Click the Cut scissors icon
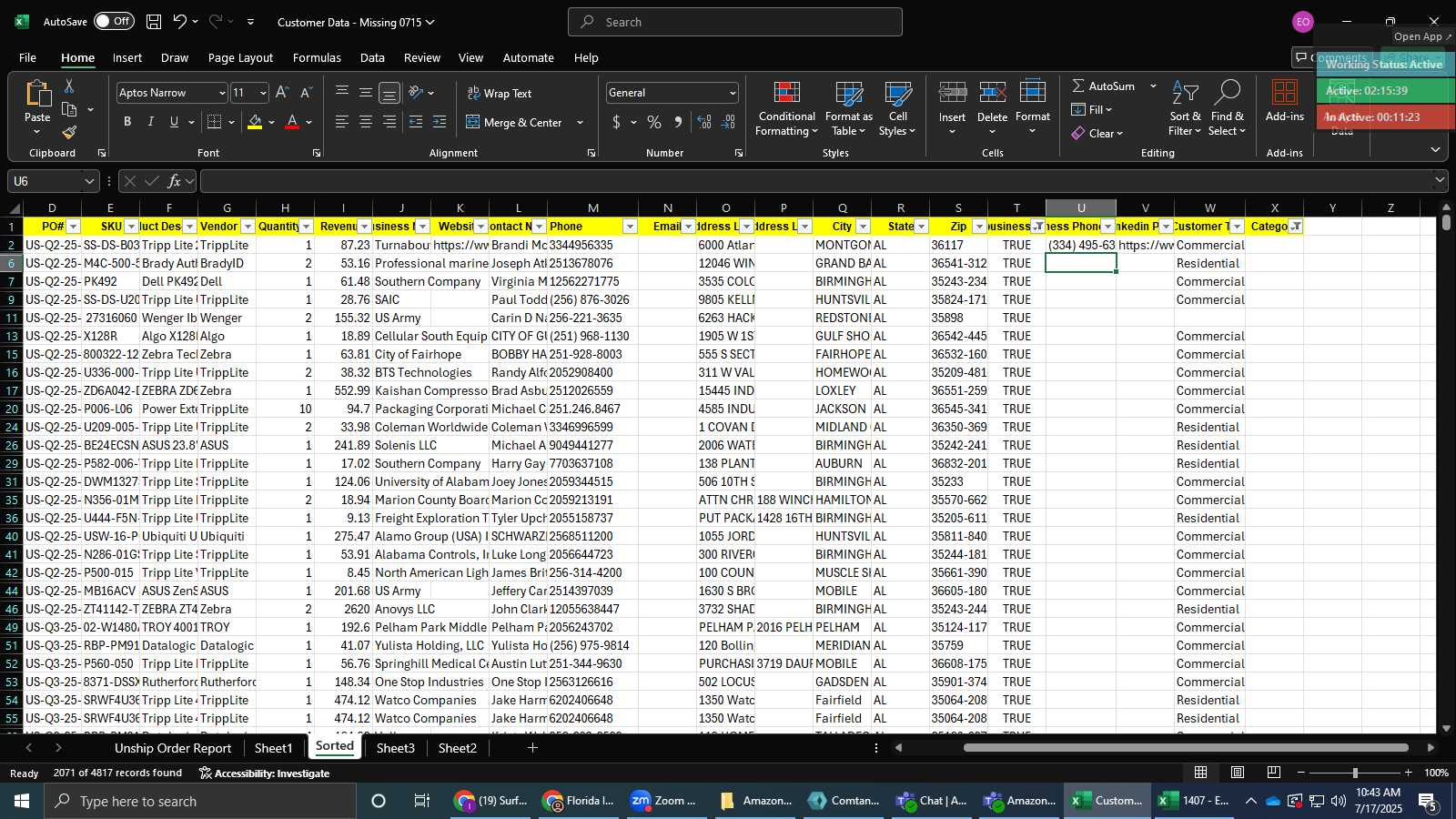The image size is (1456, 819). (69, 86)
